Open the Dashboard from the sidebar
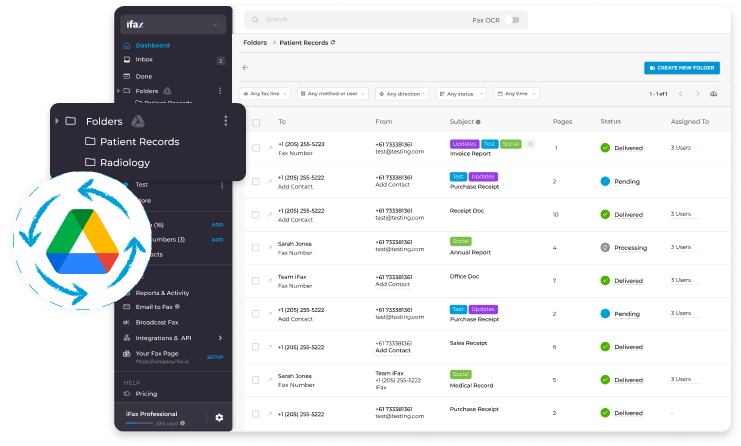 point(152,45)
